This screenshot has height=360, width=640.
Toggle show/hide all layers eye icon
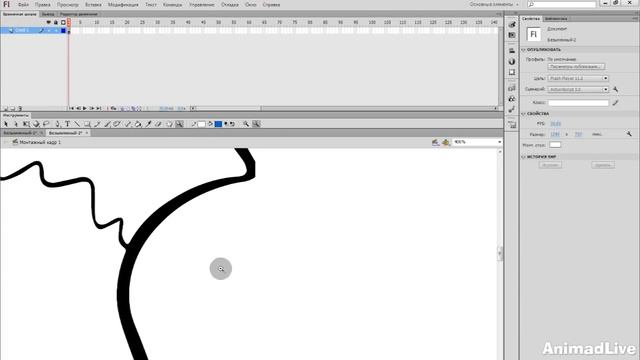[x=49, y=22]
